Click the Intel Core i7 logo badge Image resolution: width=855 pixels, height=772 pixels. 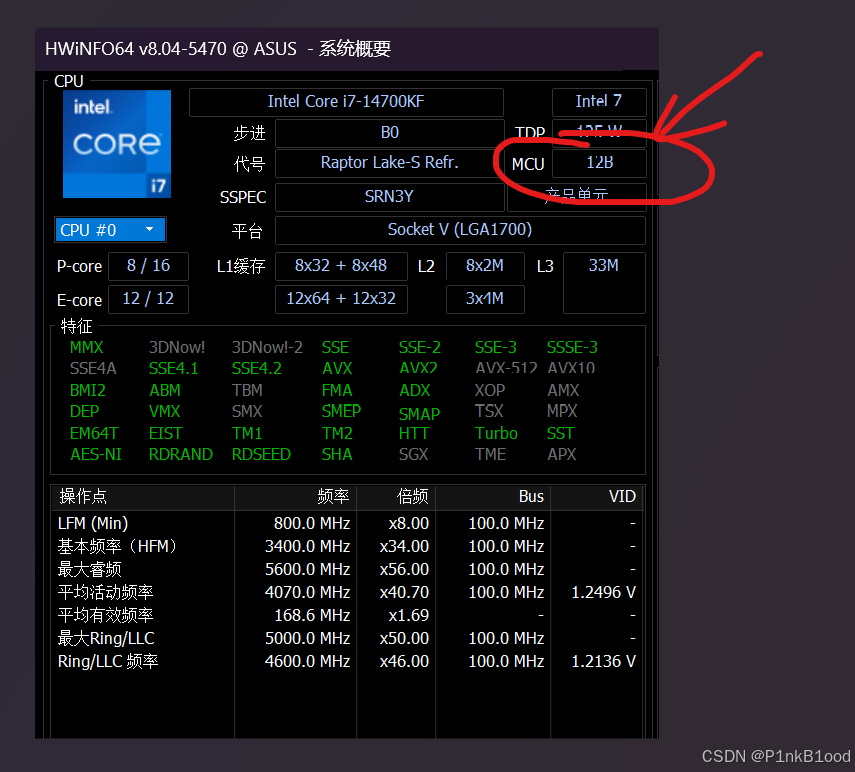pyautogui.click(x=117, y=144)
